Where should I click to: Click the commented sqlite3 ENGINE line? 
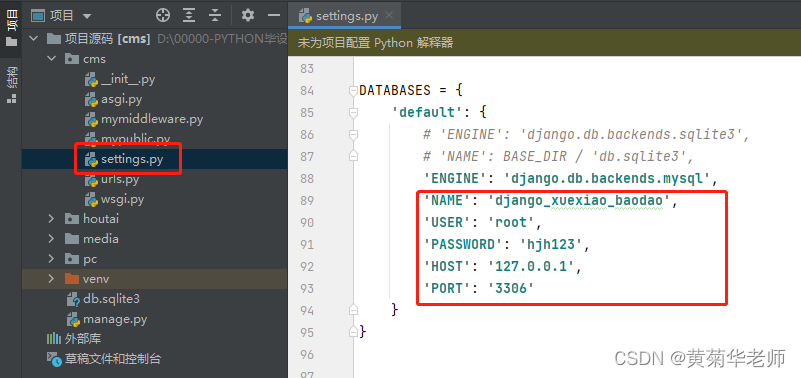click(586, 134)
